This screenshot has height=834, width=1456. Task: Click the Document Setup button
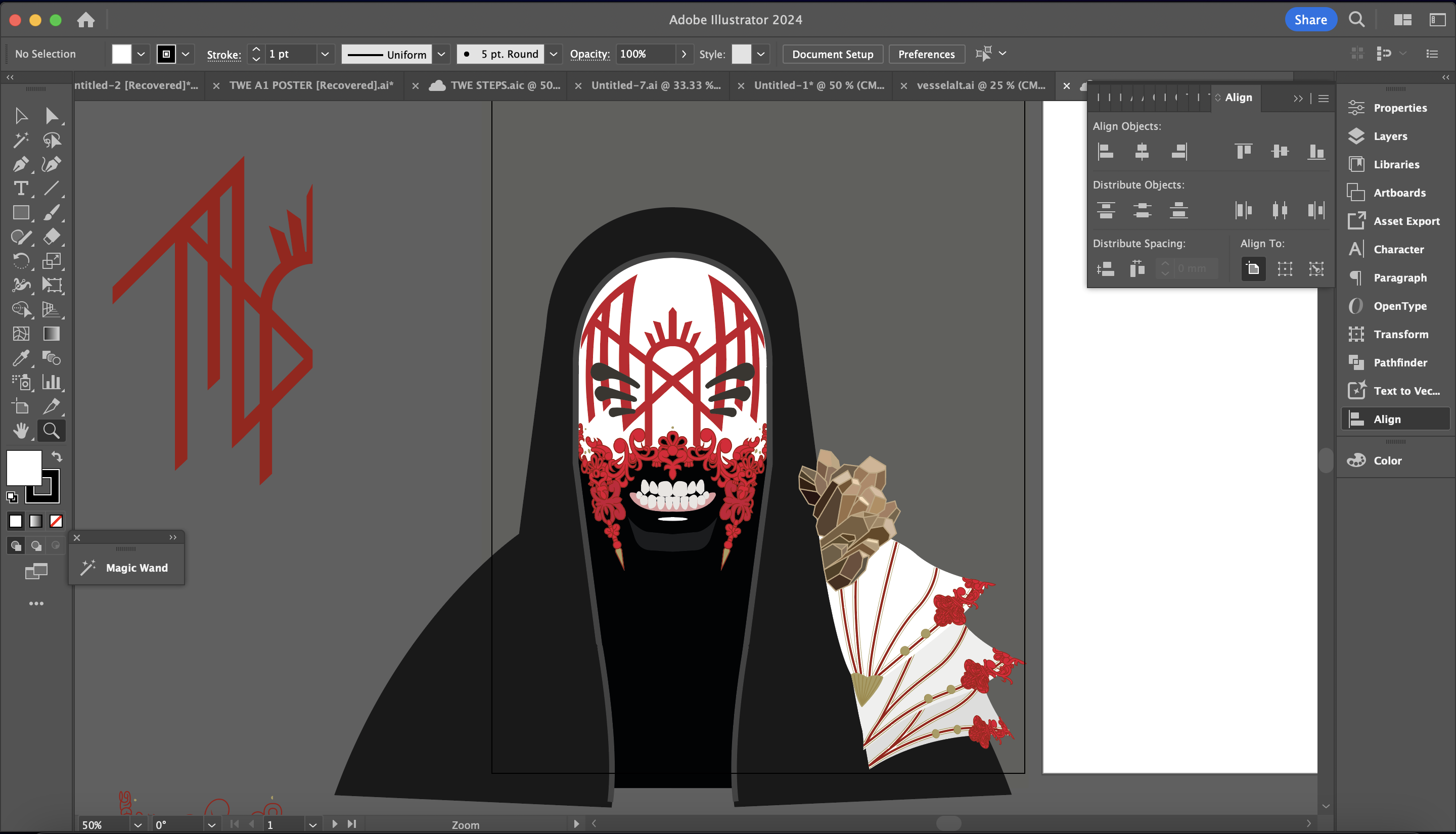point(832,54)
